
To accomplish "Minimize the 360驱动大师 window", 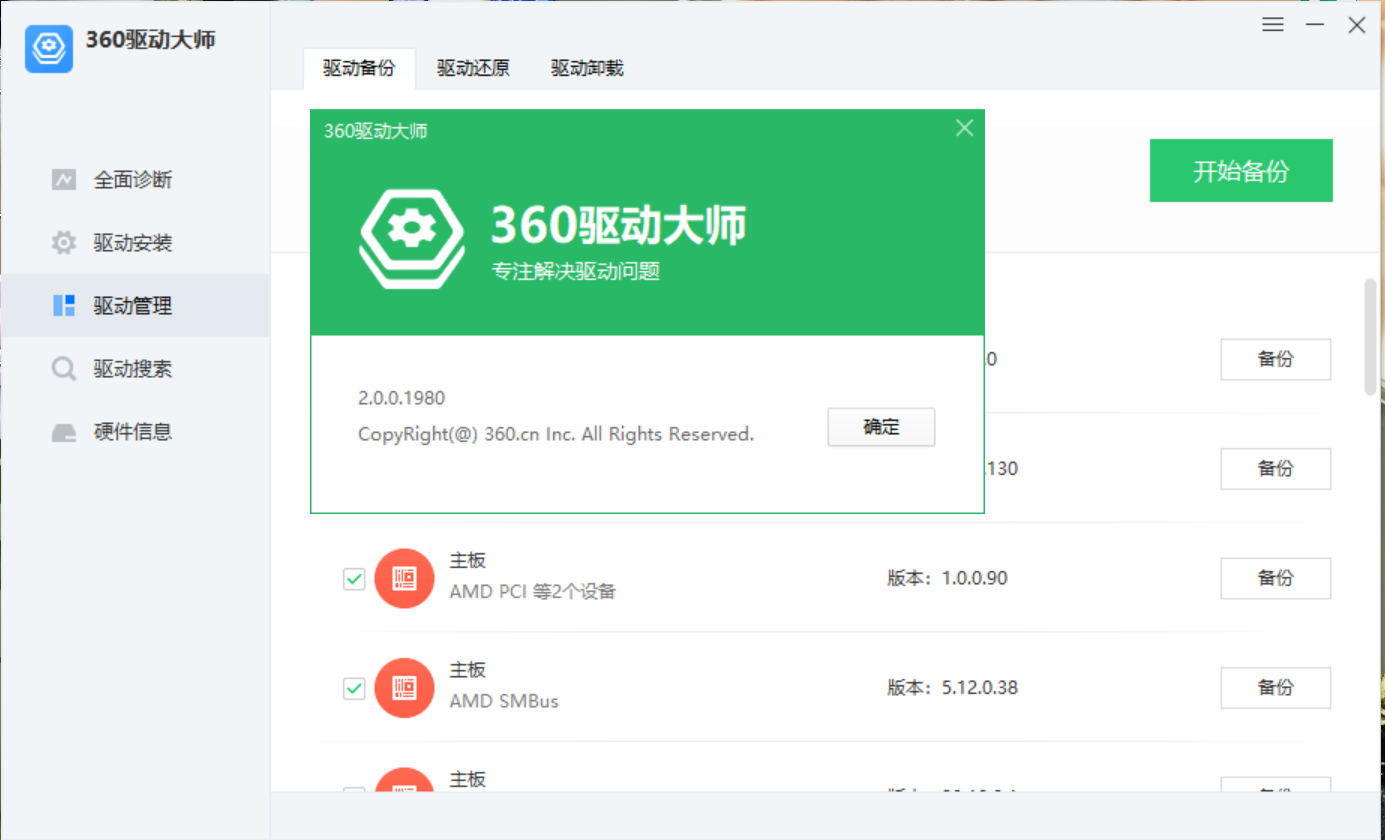I will [x=1315, y=25].
